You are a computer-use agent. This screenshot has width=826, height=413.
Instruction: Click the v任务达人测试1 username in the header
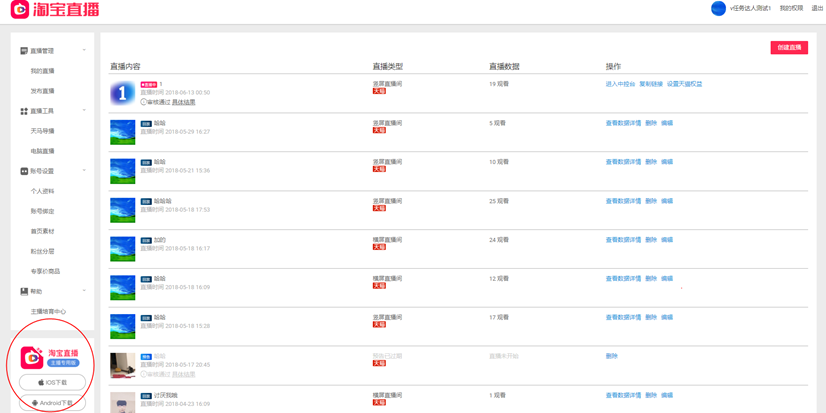(751, 8)
